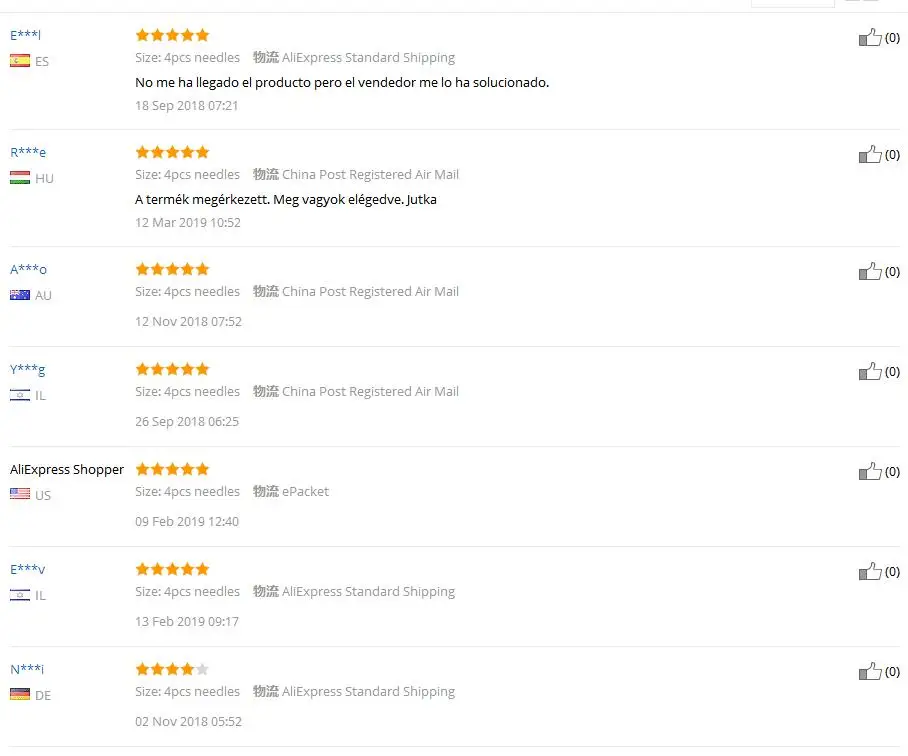This screenshot has height=756, width=908.
Task: Click the Spain flag next to ES
Action: [x=20, y=61]
